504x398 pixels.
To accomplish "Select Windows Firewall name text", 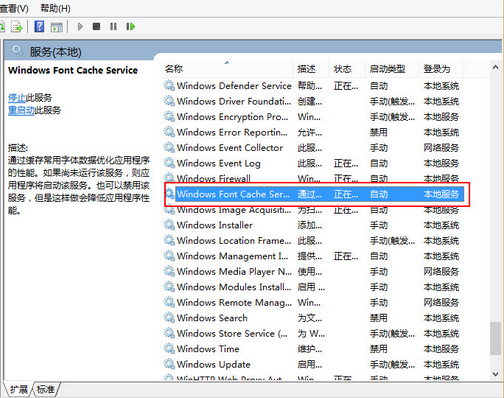I will [213, 178].
